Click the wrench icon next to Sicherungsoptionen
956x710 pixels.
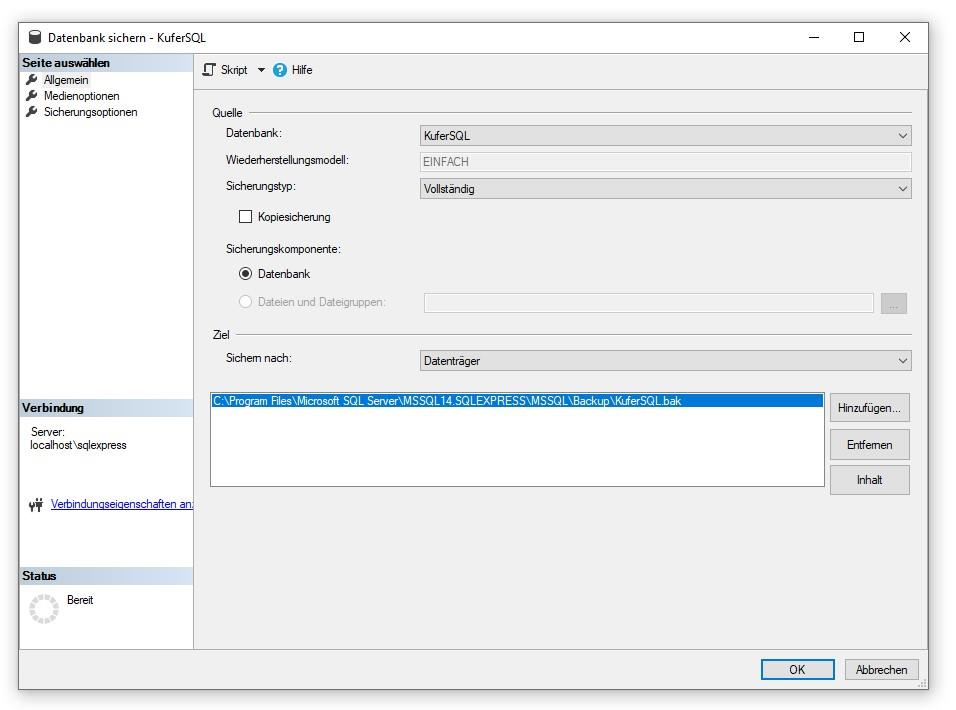click(32, 112)
